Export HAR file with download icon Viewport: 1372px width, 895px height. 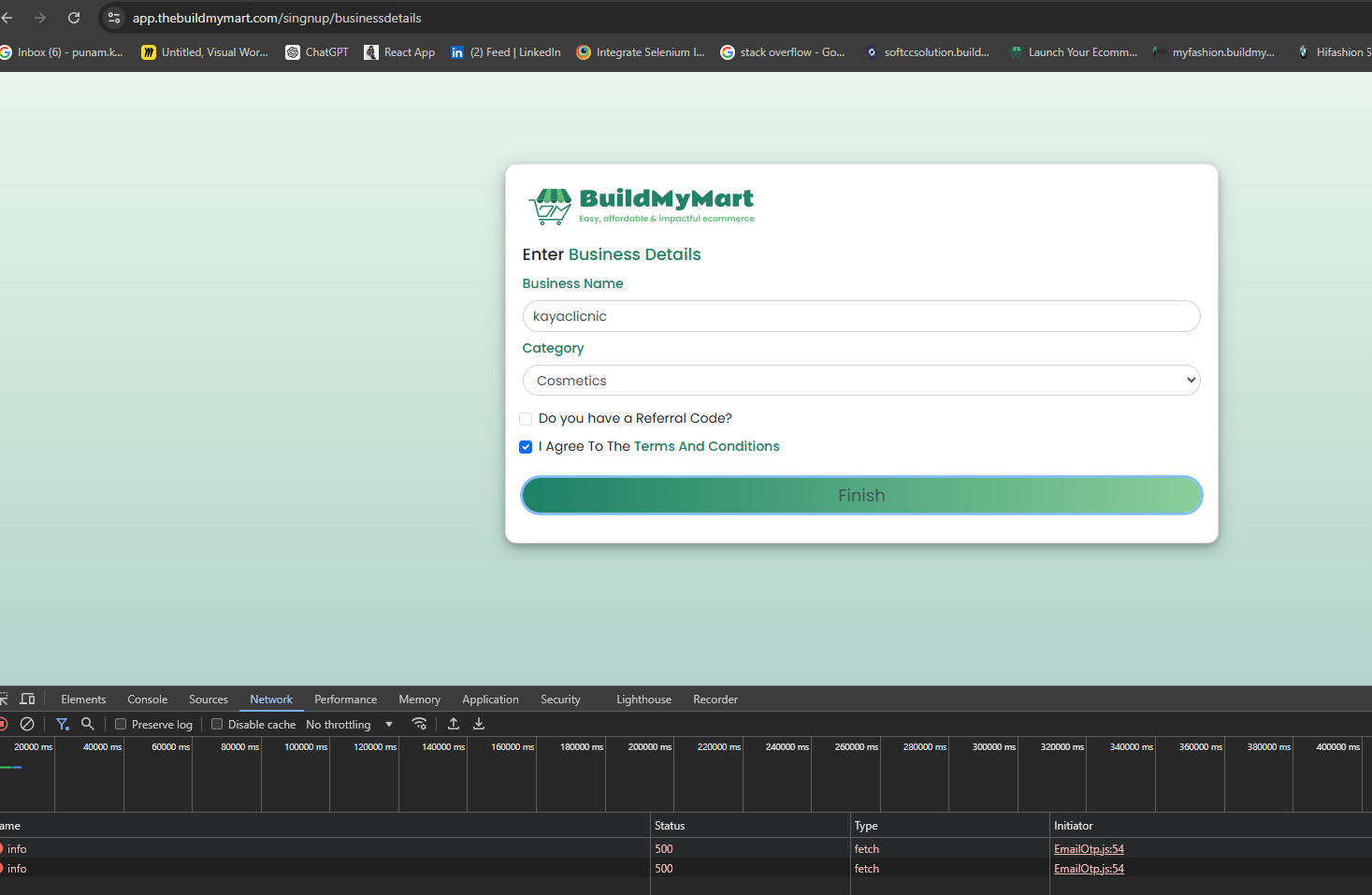(479, 724)
